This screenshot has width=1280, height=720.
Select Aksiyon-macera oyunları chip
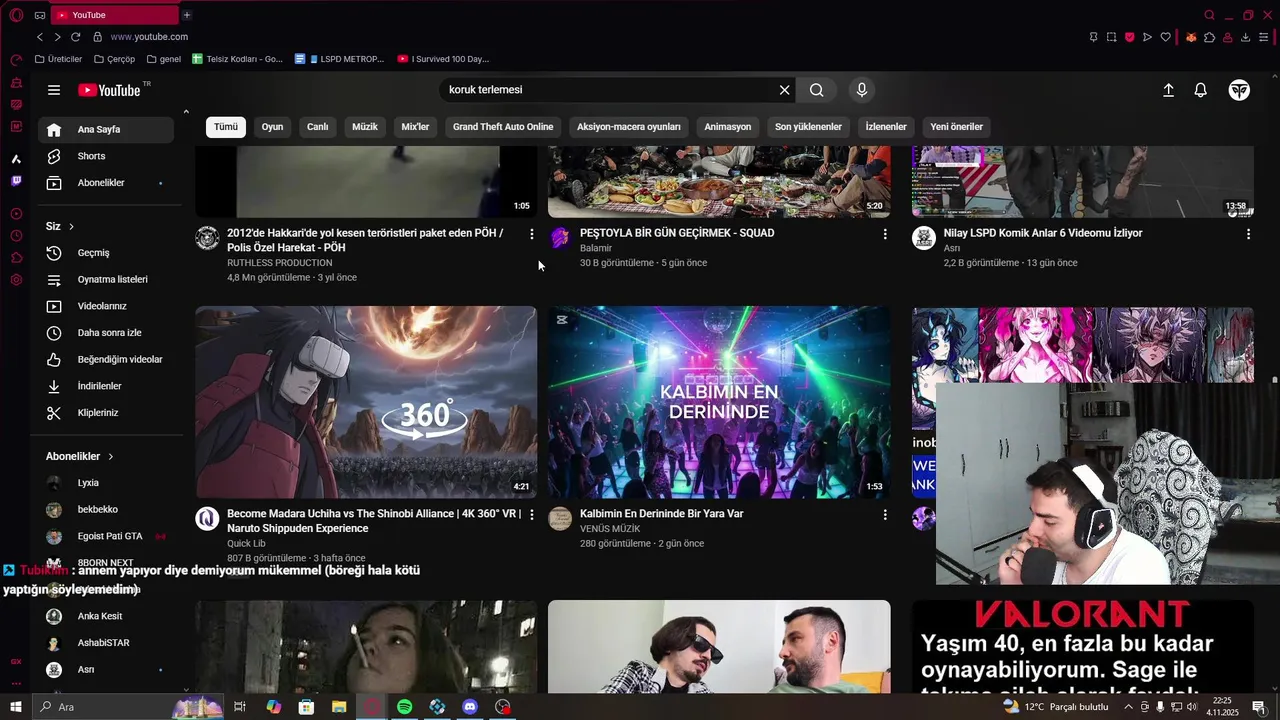click(629, 127)
